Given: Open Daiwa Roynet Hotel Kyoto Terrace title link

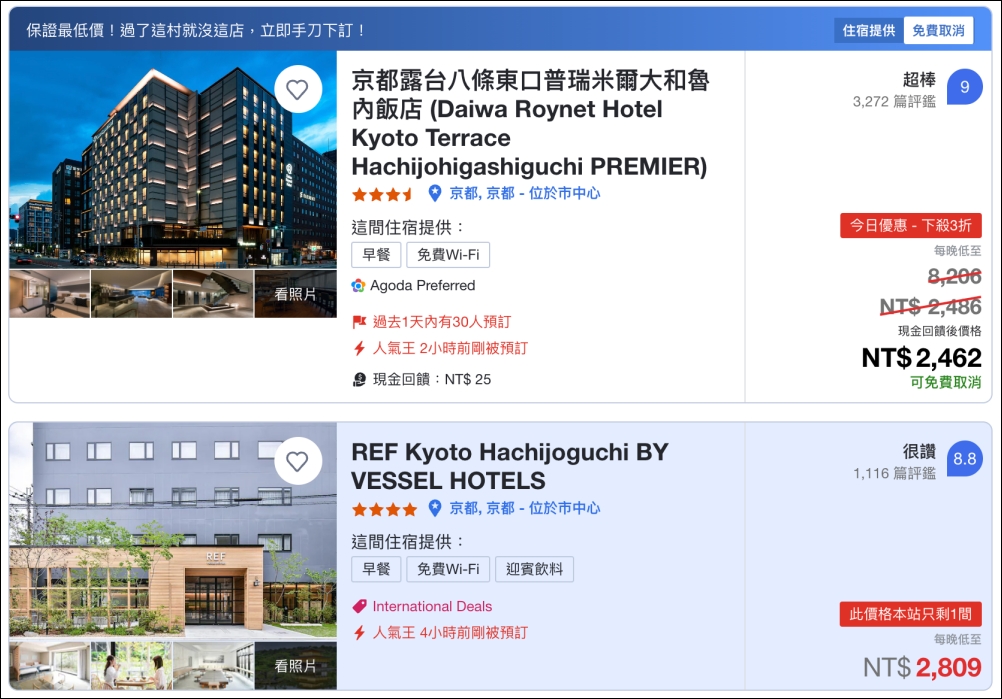Looking at the screenshot, I should click(530, 123).
